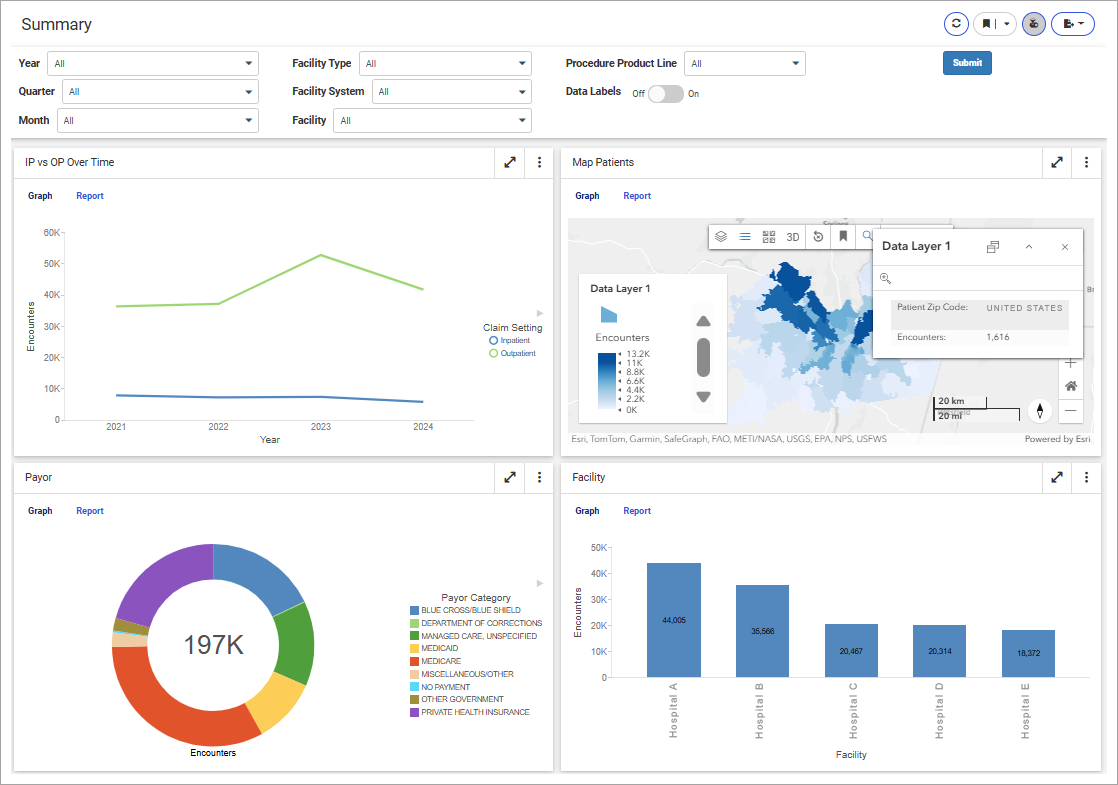This screenshot has height=785, width=1118.
Task: Click the refresh dashboard icon
Action: 957,24
